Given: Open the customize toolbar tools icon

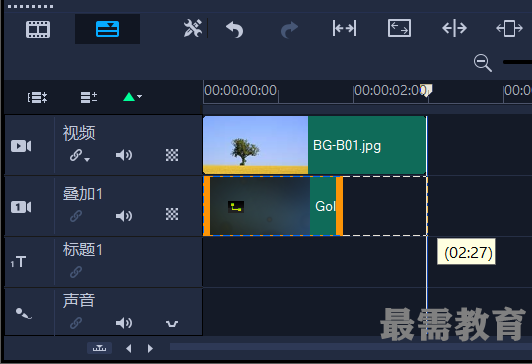Looking at the screenshot, I should click(193, 28).
